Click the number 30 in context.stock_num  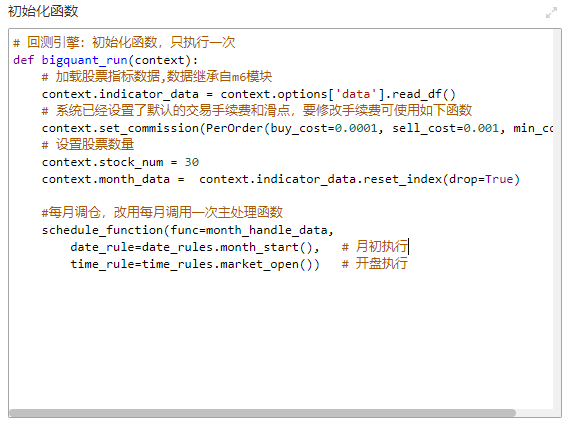(x=192, y=162)
